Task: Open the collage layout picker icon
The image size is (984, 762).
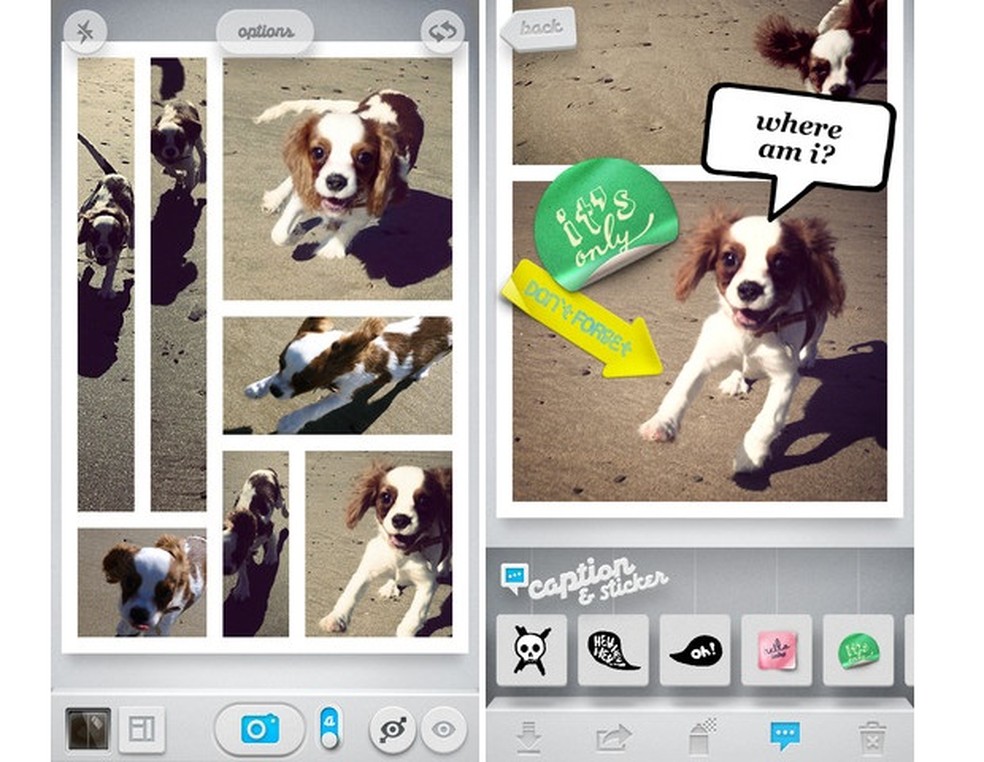Action: [x=142, y=729]
